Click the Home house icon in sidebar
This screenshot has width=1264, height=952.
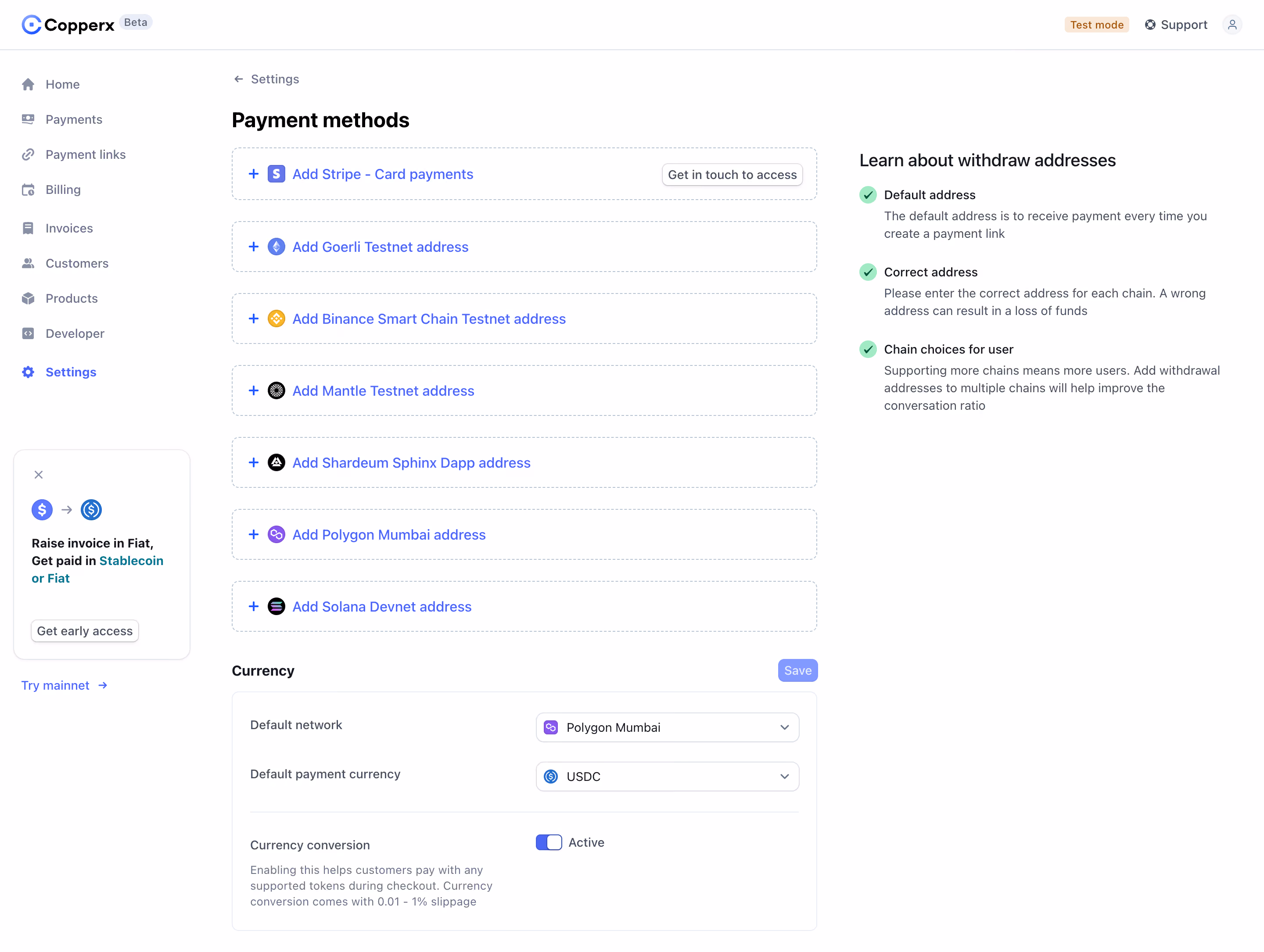point(28,85)
